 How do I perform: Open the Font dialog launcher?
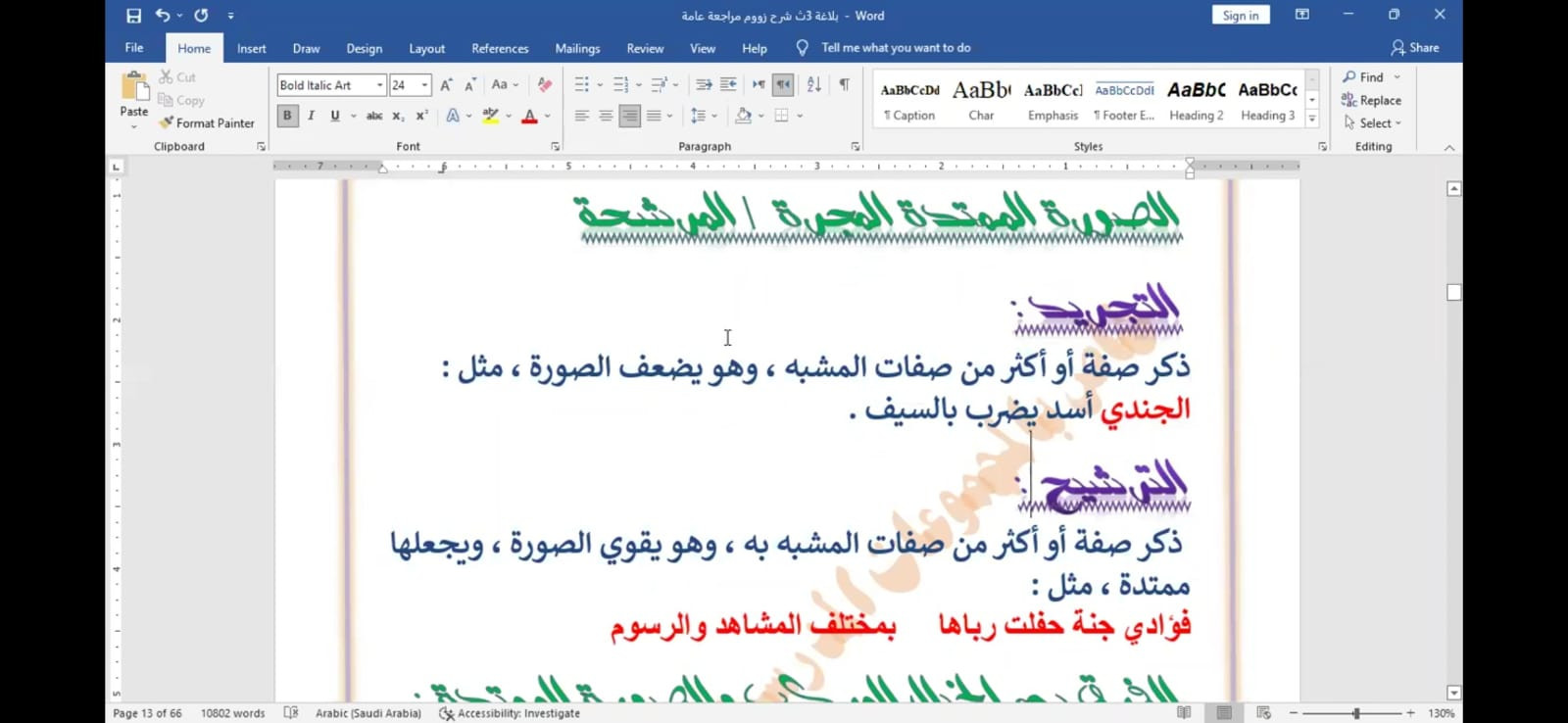coord(556,147)
